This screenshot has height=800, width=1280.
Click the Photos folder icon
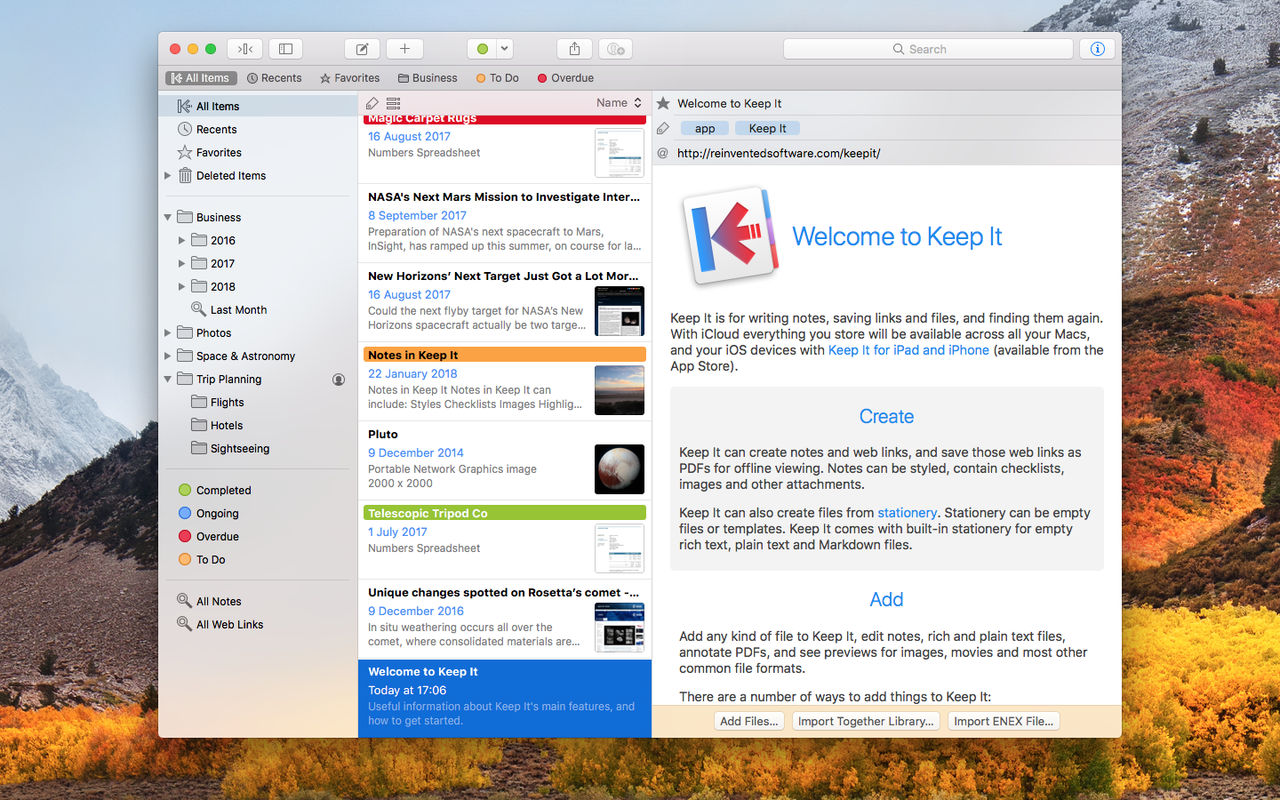(x=185, y=333)
